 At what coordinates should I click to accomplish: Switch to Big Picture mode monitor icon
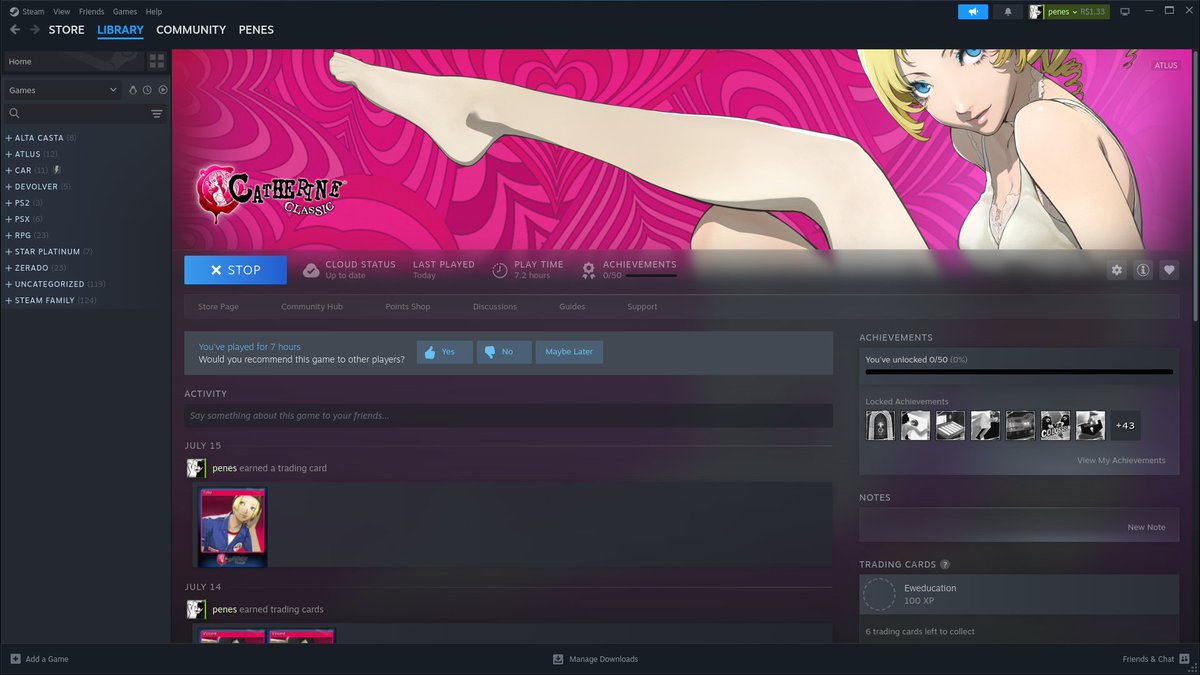(1125, 12)
